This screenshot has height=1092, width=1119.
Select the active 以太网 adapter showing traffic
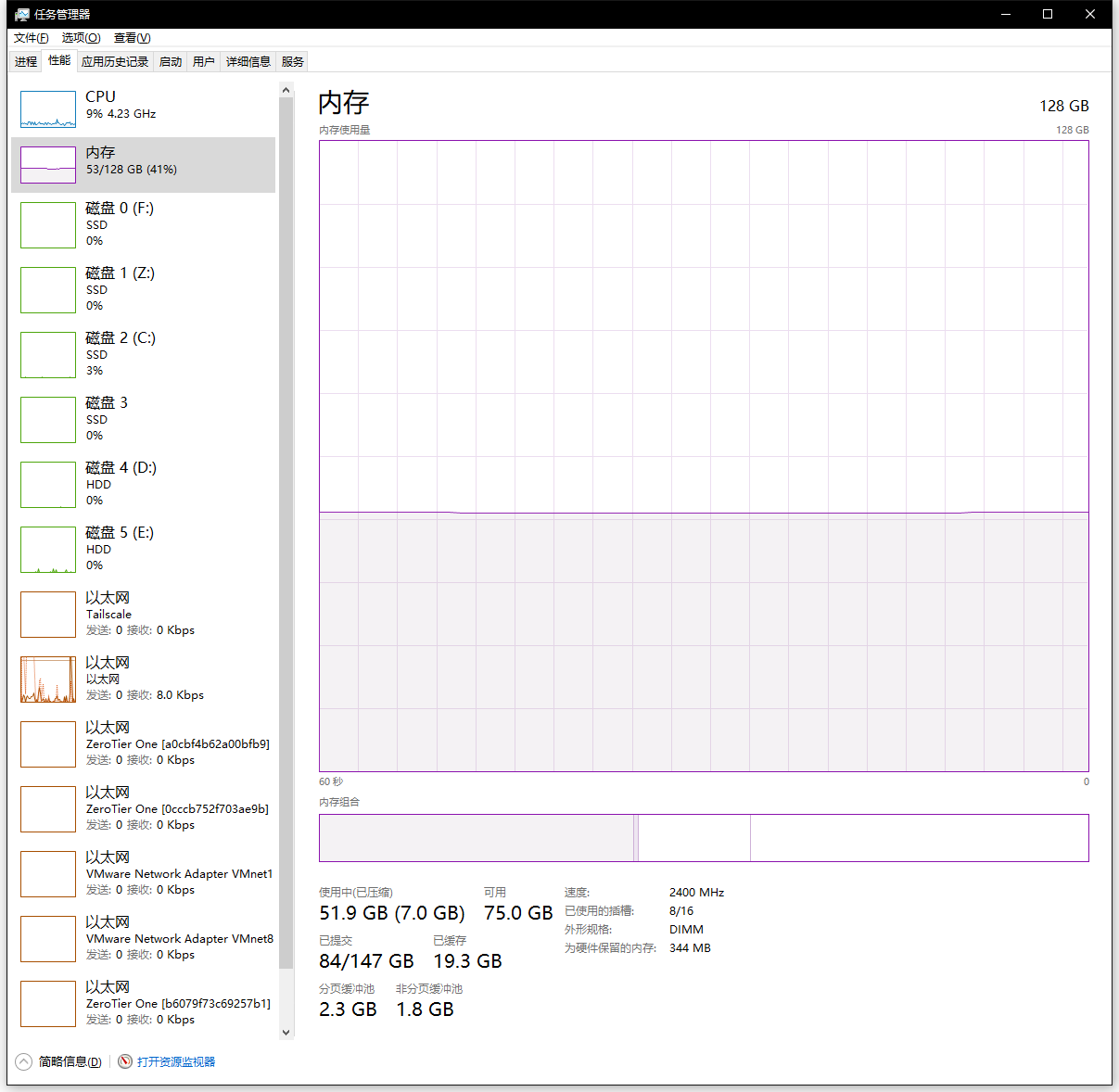pyautogui.click(x=139, y=678)
